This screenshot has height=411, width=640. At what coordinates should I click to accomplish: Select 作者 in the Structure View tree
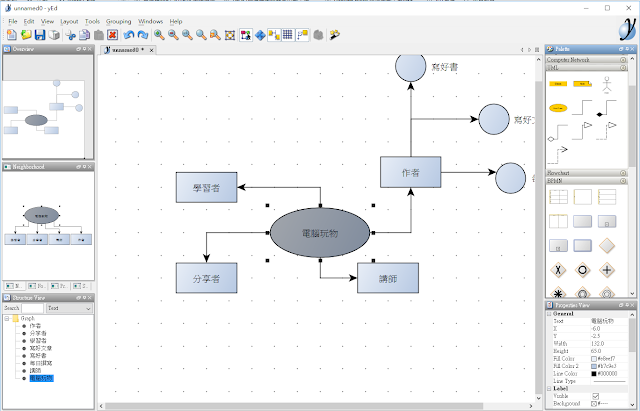[35, 326]
